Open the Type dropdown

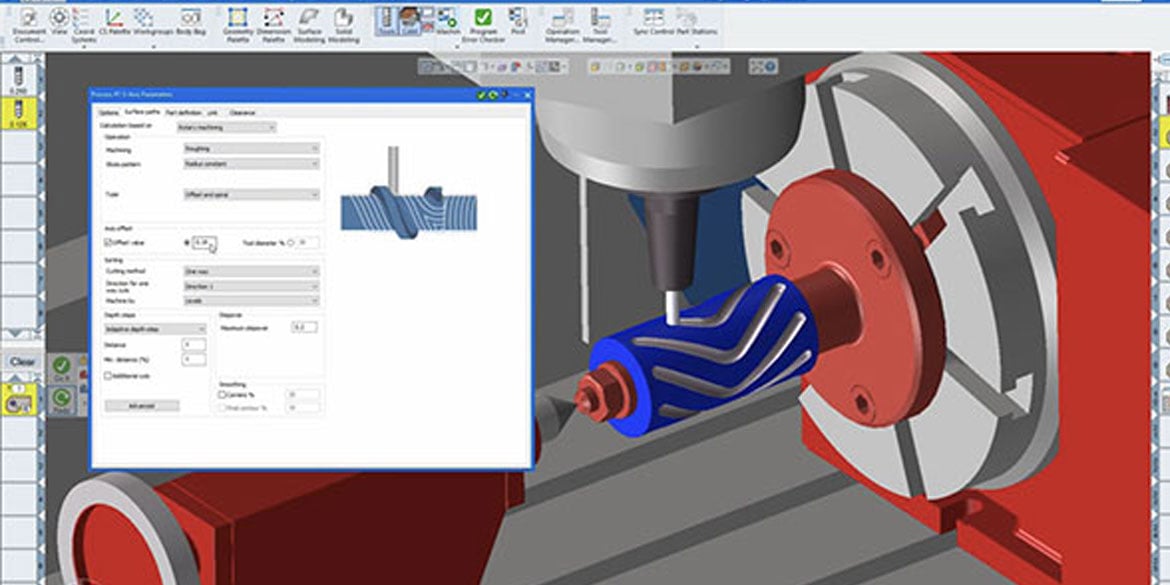(x=251, y=194)
